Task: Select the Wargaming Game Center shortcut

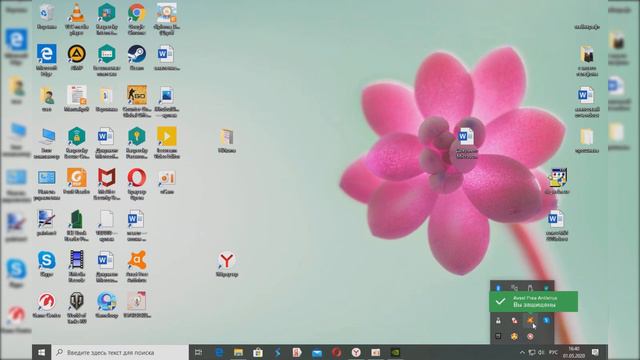Action: coord(47,304)
